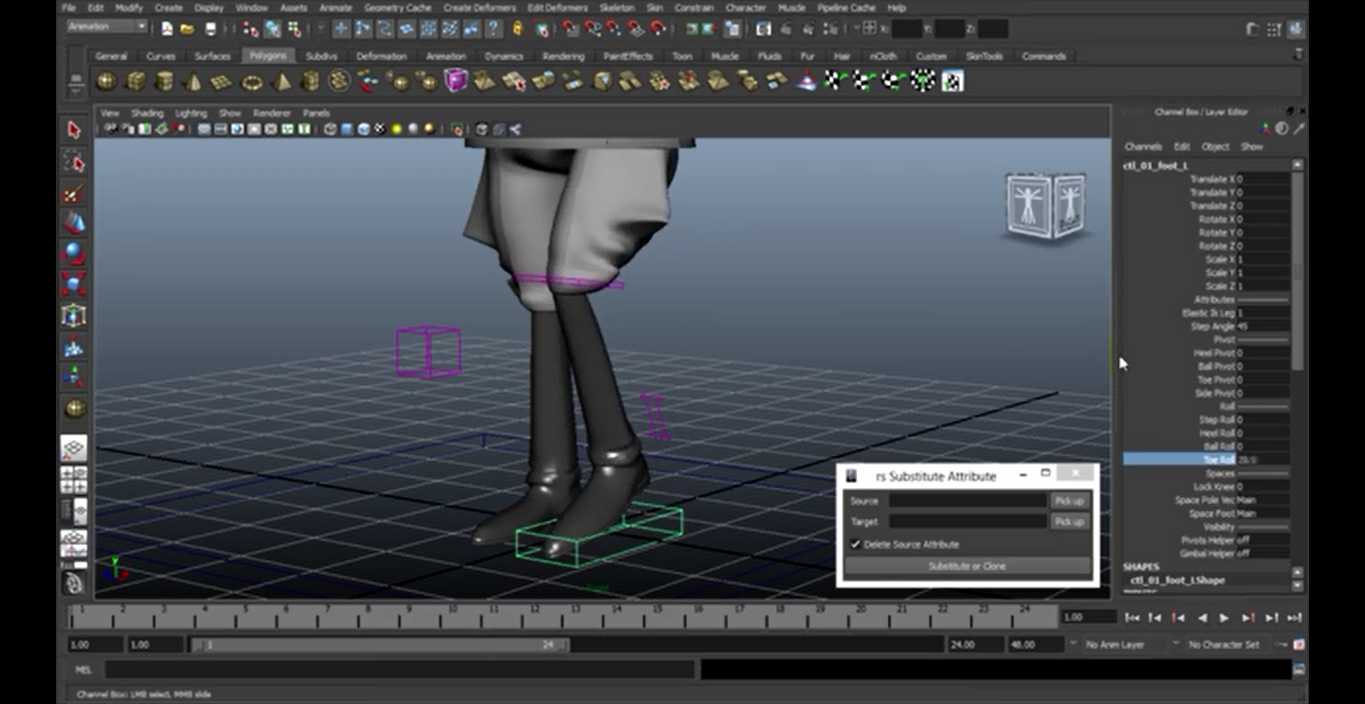Click Pick up button next to Source
The image size is (1365, 704).
1069,500
